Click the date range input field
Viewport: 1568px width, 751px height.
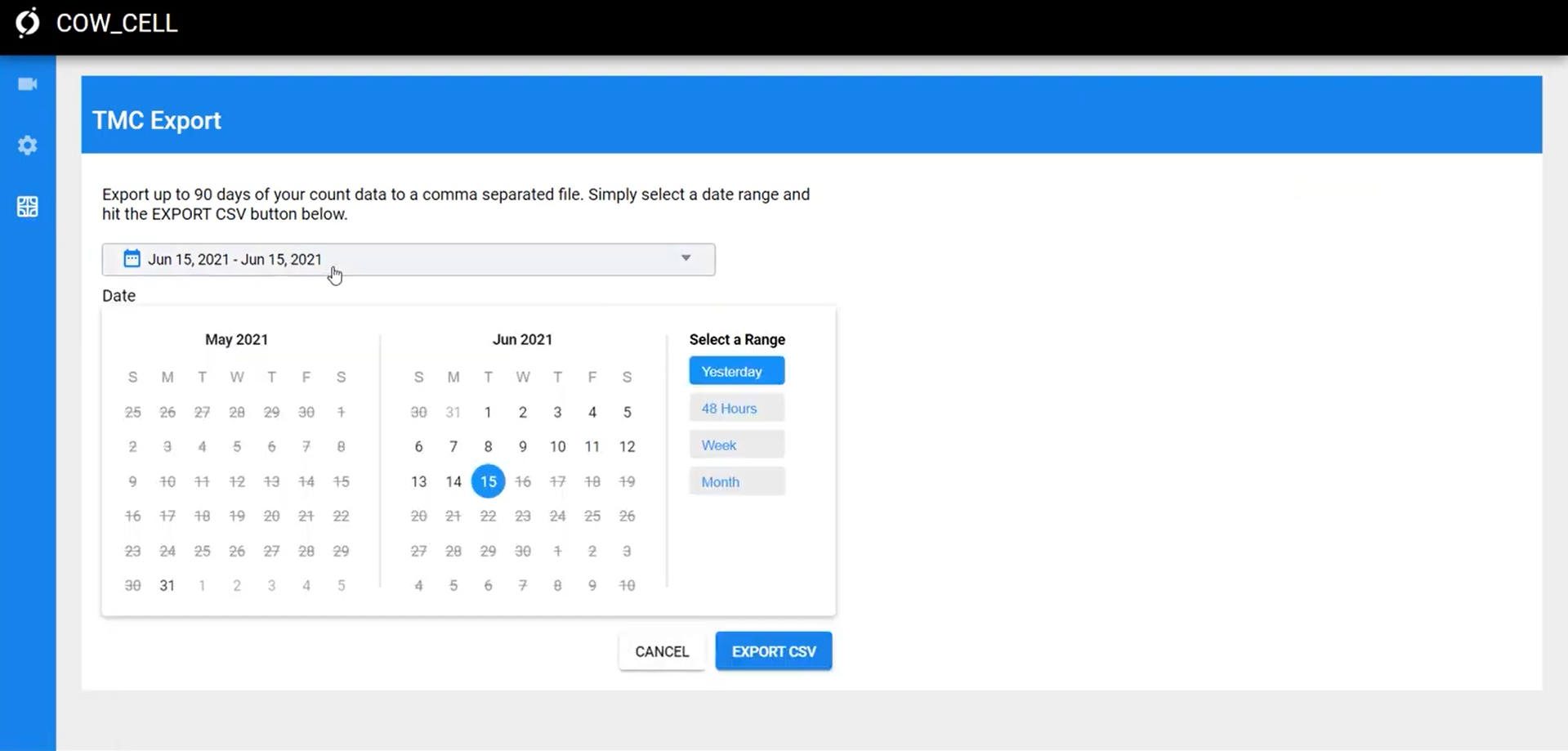[x=409, y=259]
